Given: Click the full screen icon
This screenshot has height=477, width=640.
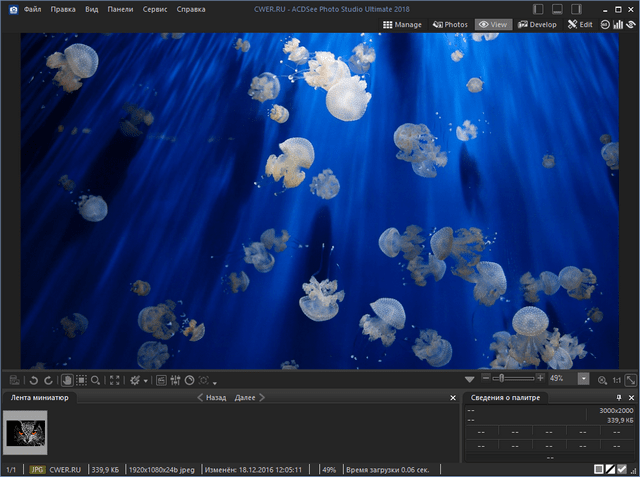Looking at the screenshot, I should coord(114,380).
